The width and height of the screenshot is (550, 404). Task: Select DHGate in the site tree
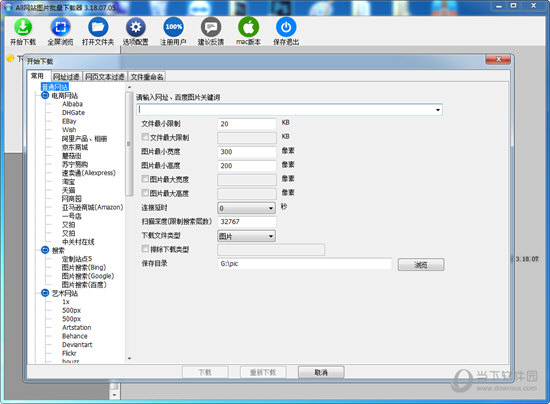click(x=73, y=113)
